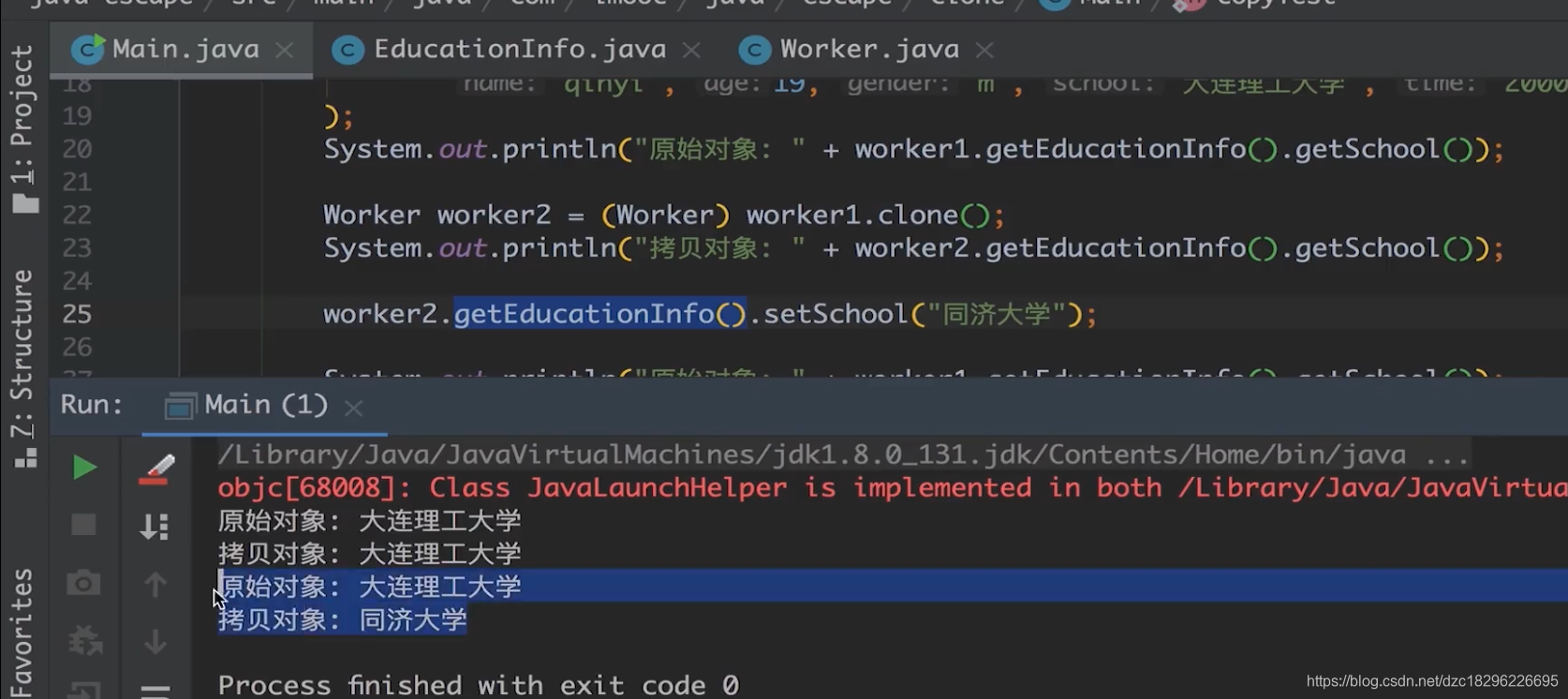Click the folded java command path line
Viewport: 1568px width, 699px height.
coord(843,454)
